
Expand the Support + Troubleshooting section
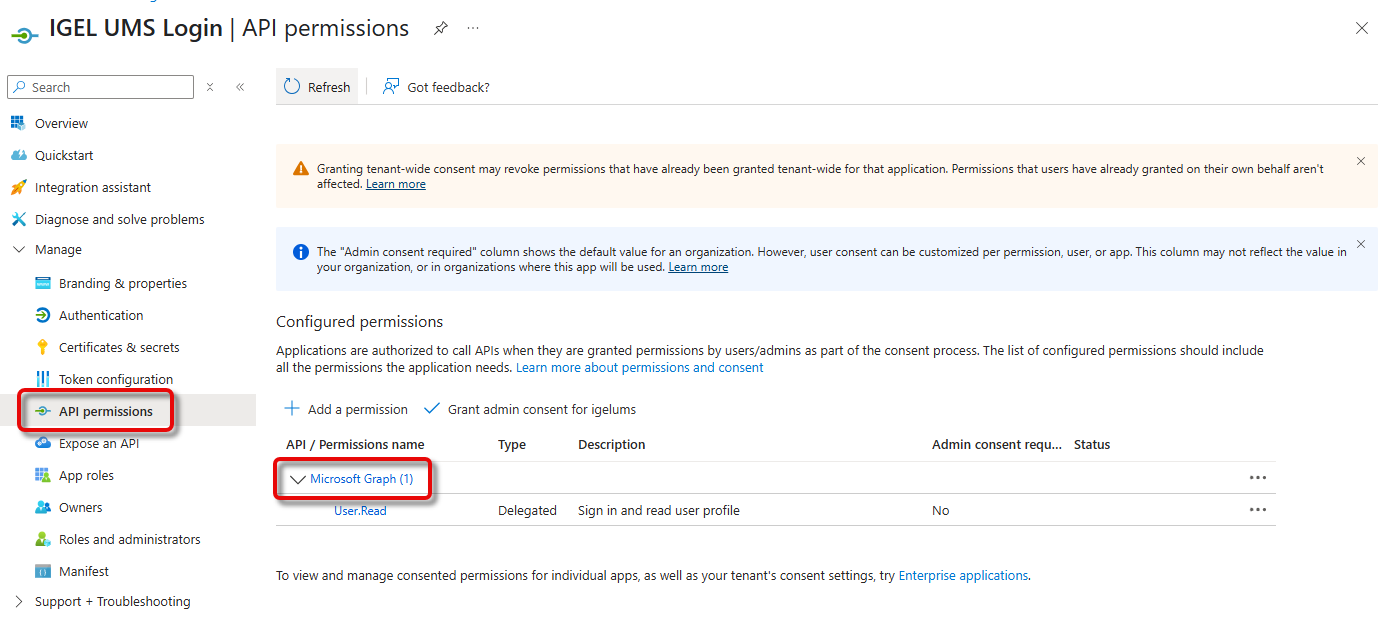19,602
